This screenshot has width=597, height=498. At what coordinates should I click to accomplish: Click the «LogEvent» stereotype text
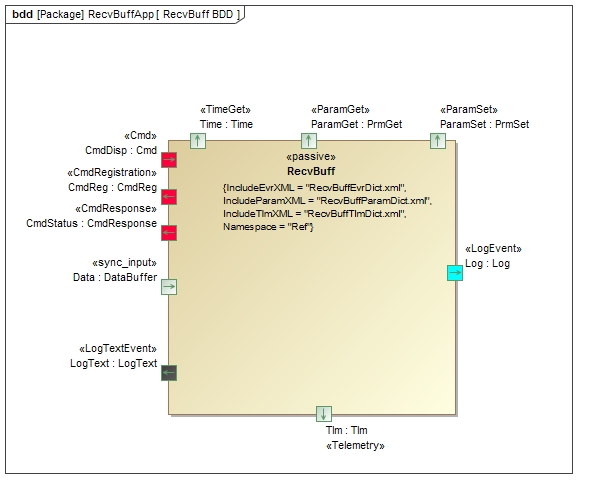point(493,249)
